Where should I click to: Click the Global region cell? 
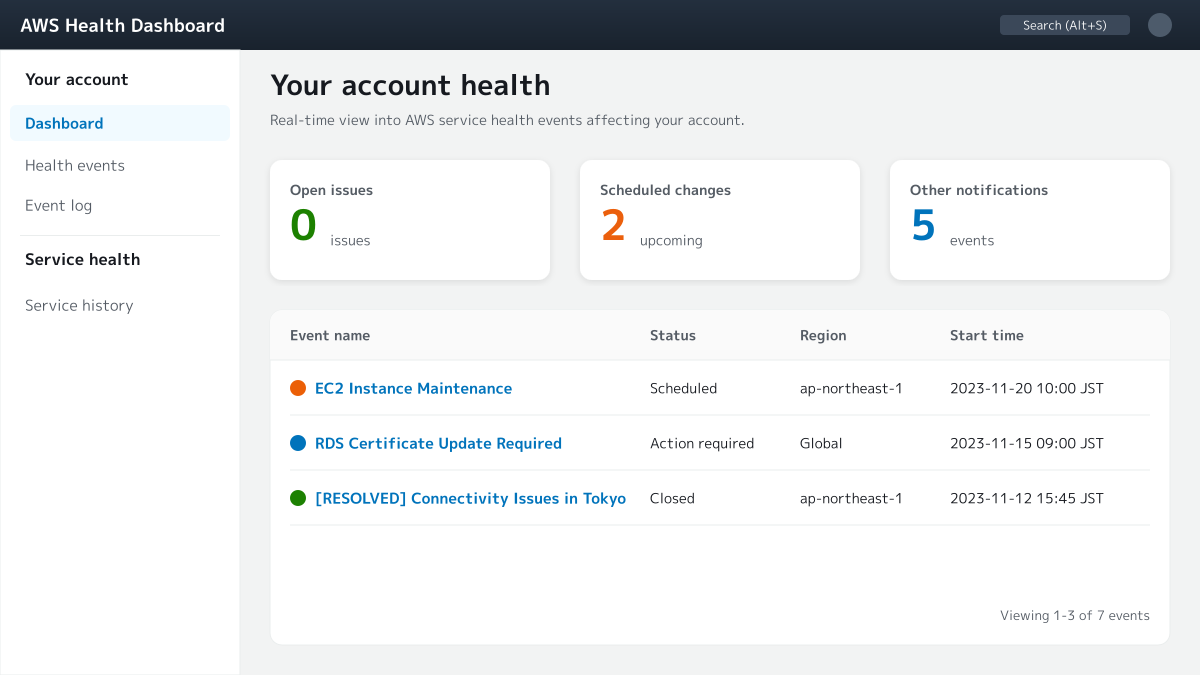[x=821, y=443]
